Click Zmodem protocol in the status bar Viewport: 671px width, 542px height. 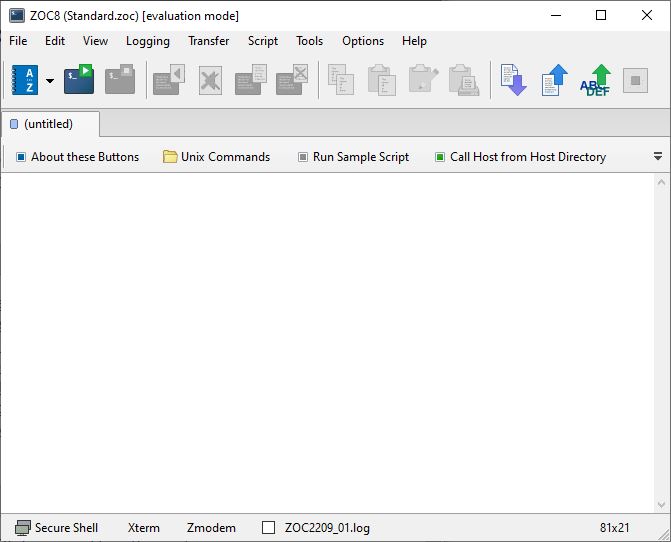click(211, 528)
